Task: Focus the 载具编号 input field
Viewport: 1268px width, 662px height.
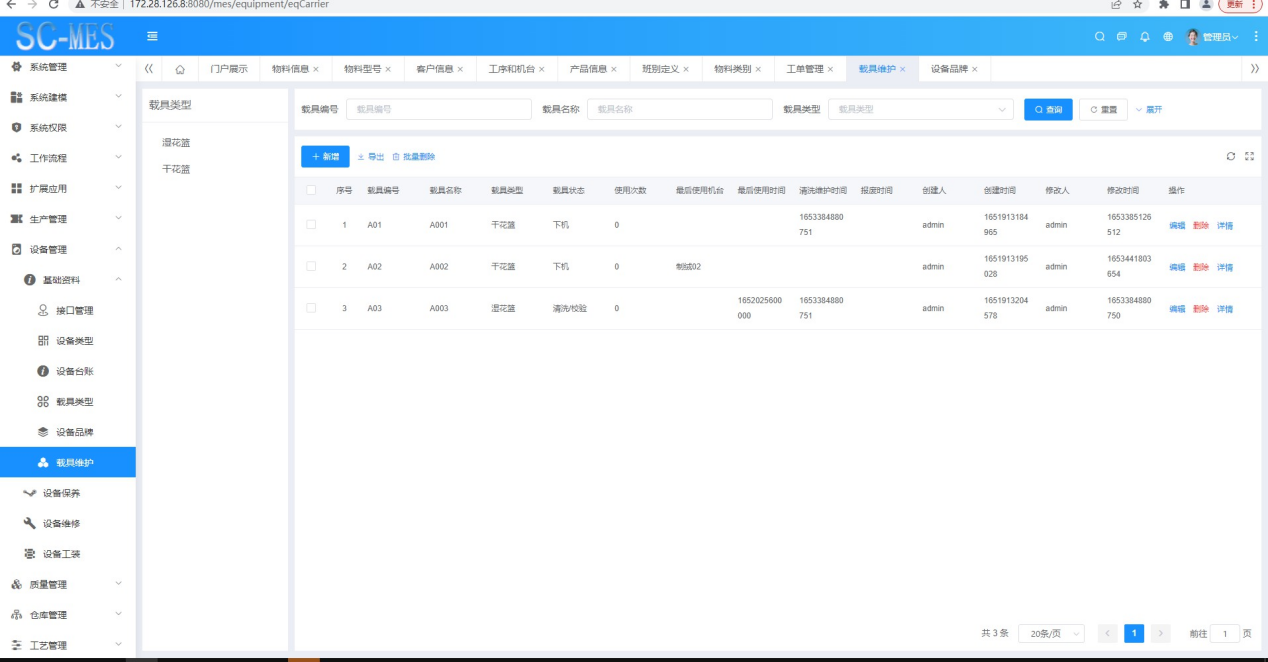Action: click(439, 109)
